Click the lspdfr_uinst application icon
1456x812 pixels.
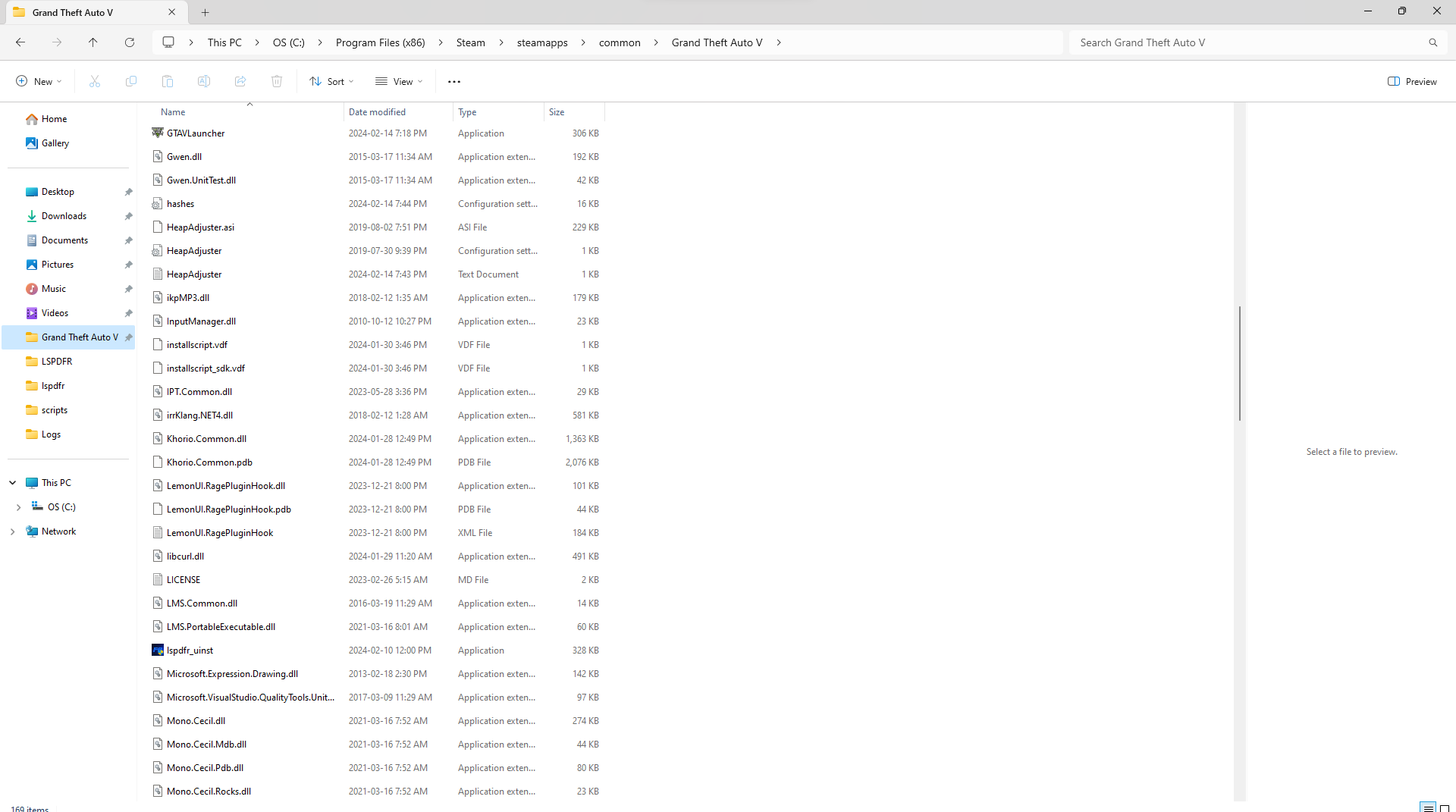158,650
